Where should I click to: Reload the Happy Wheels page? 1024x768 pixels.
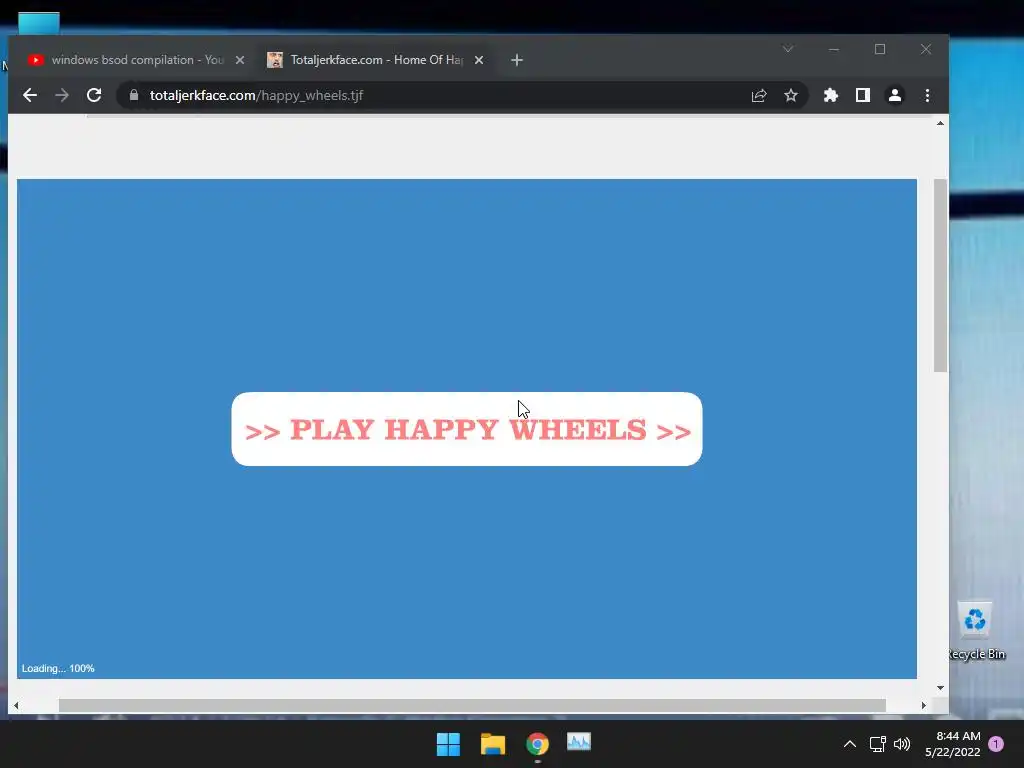pos(94,95)
